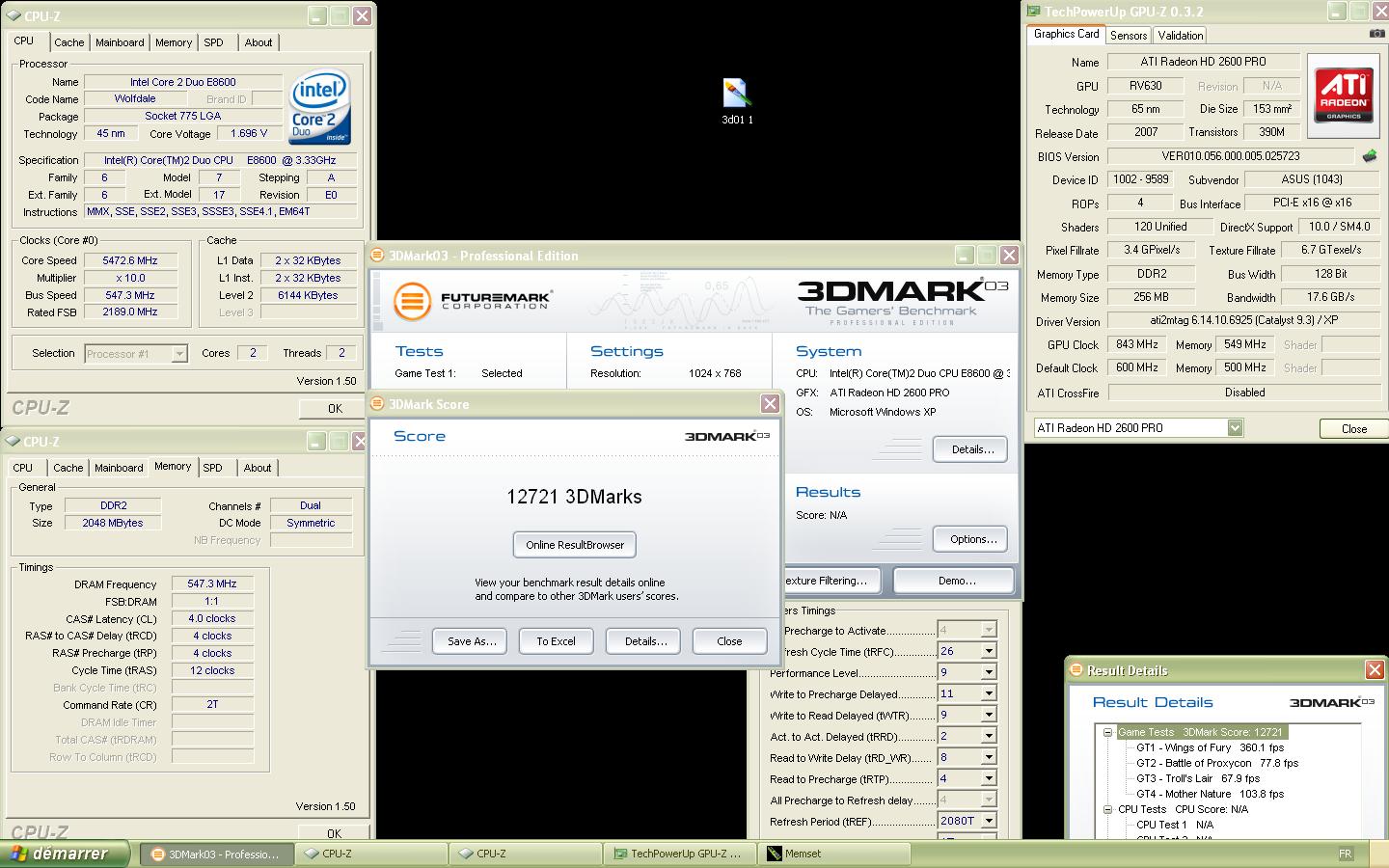Open Sensors tab in GPU-Z

coord(1129,35)
